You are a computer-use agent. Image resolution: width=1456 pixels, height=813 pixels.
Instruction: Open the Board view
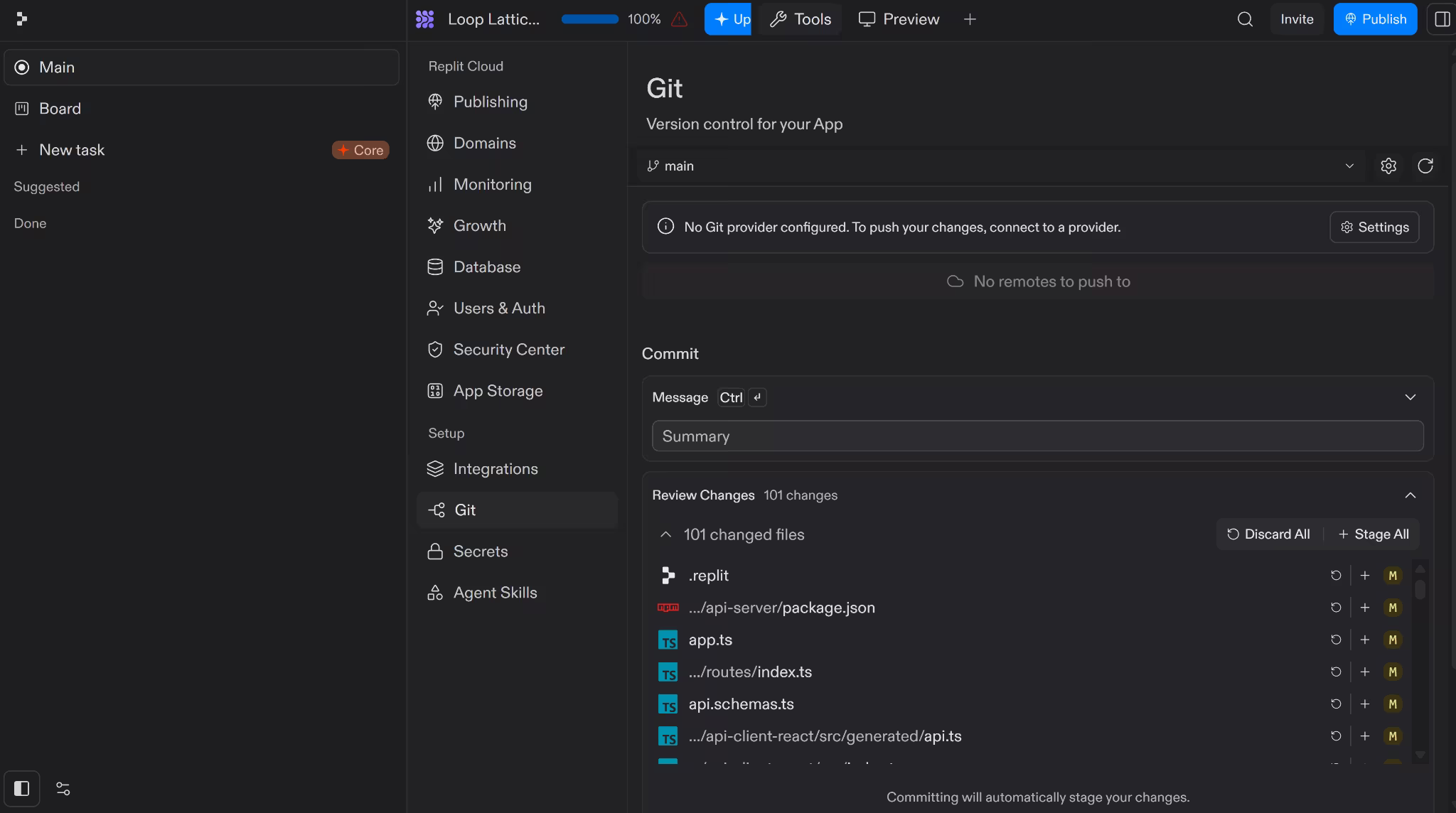(201, 109)
